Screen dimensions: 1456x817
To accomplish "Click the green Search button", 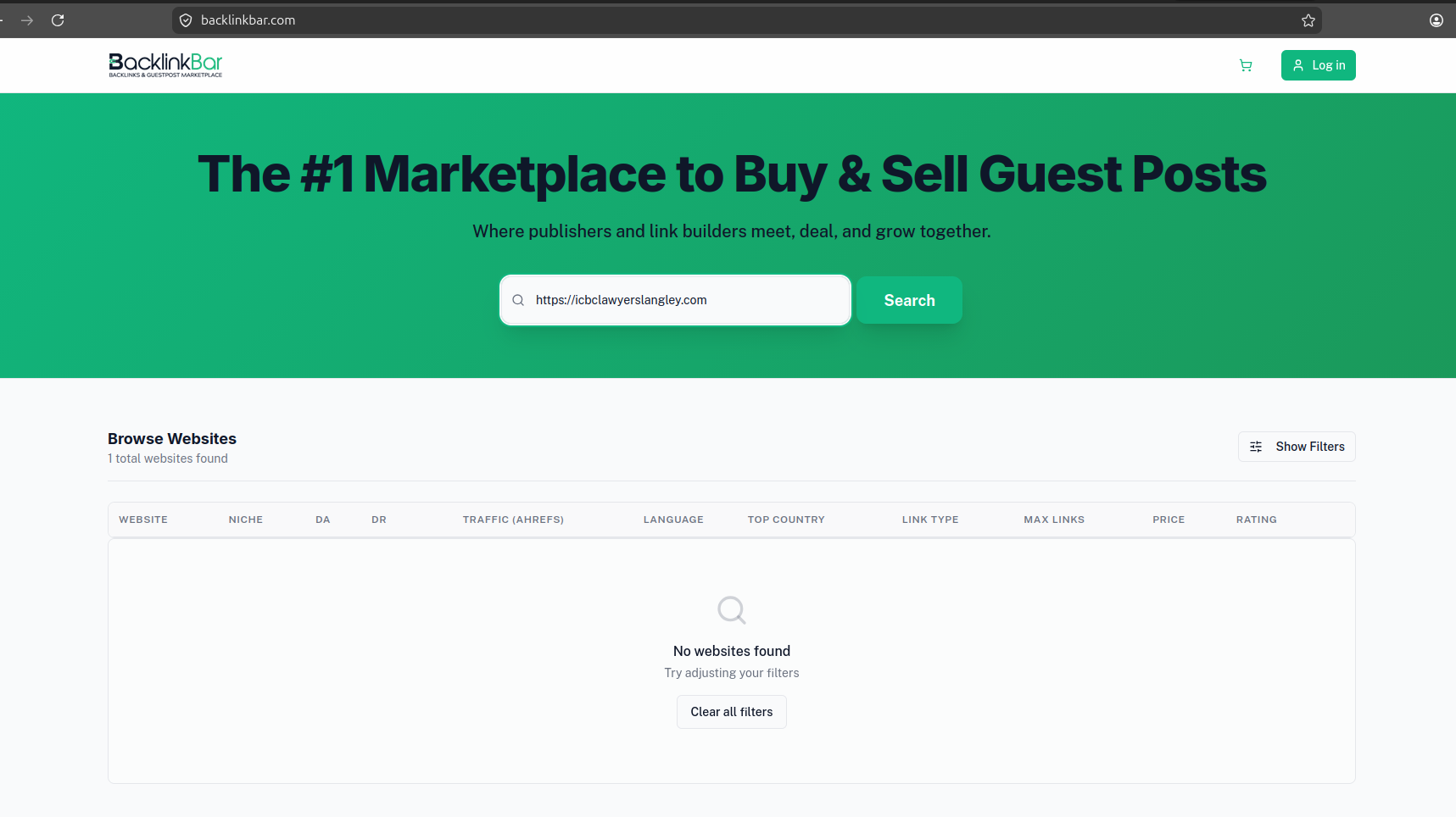I will [x=909, y=300].
